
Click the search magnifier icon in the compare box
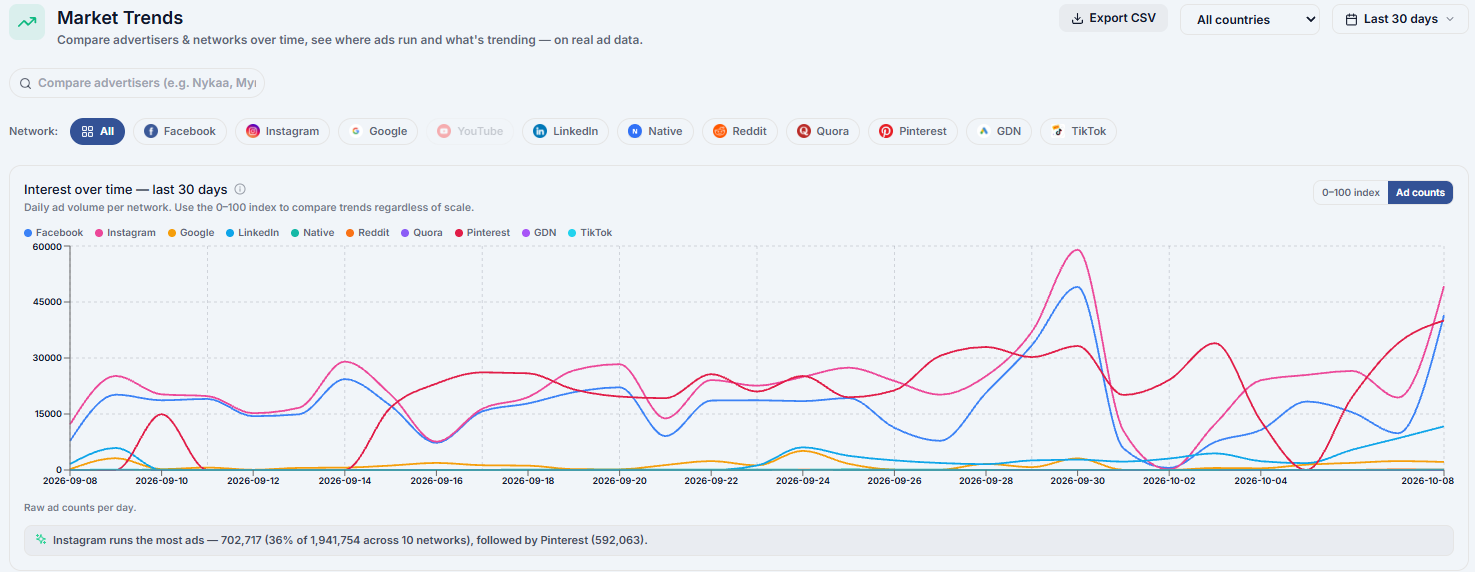(x=26, y=83)
